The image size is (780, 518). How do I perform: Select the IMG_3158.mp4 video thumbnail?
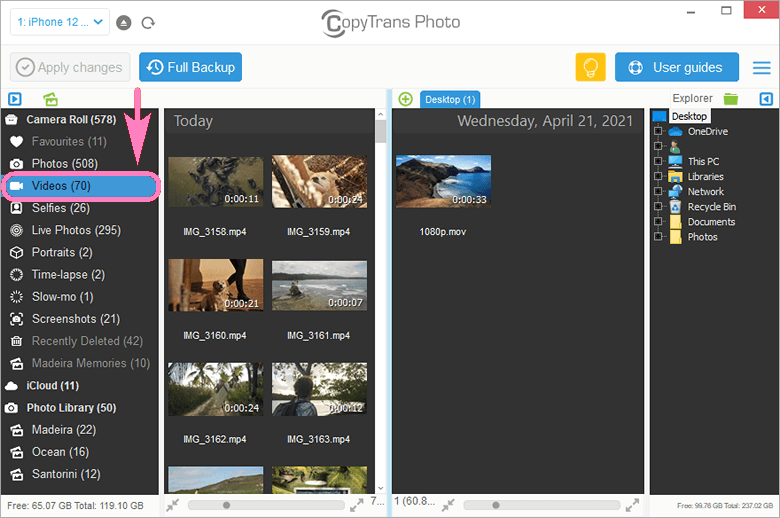pos(215,182)
